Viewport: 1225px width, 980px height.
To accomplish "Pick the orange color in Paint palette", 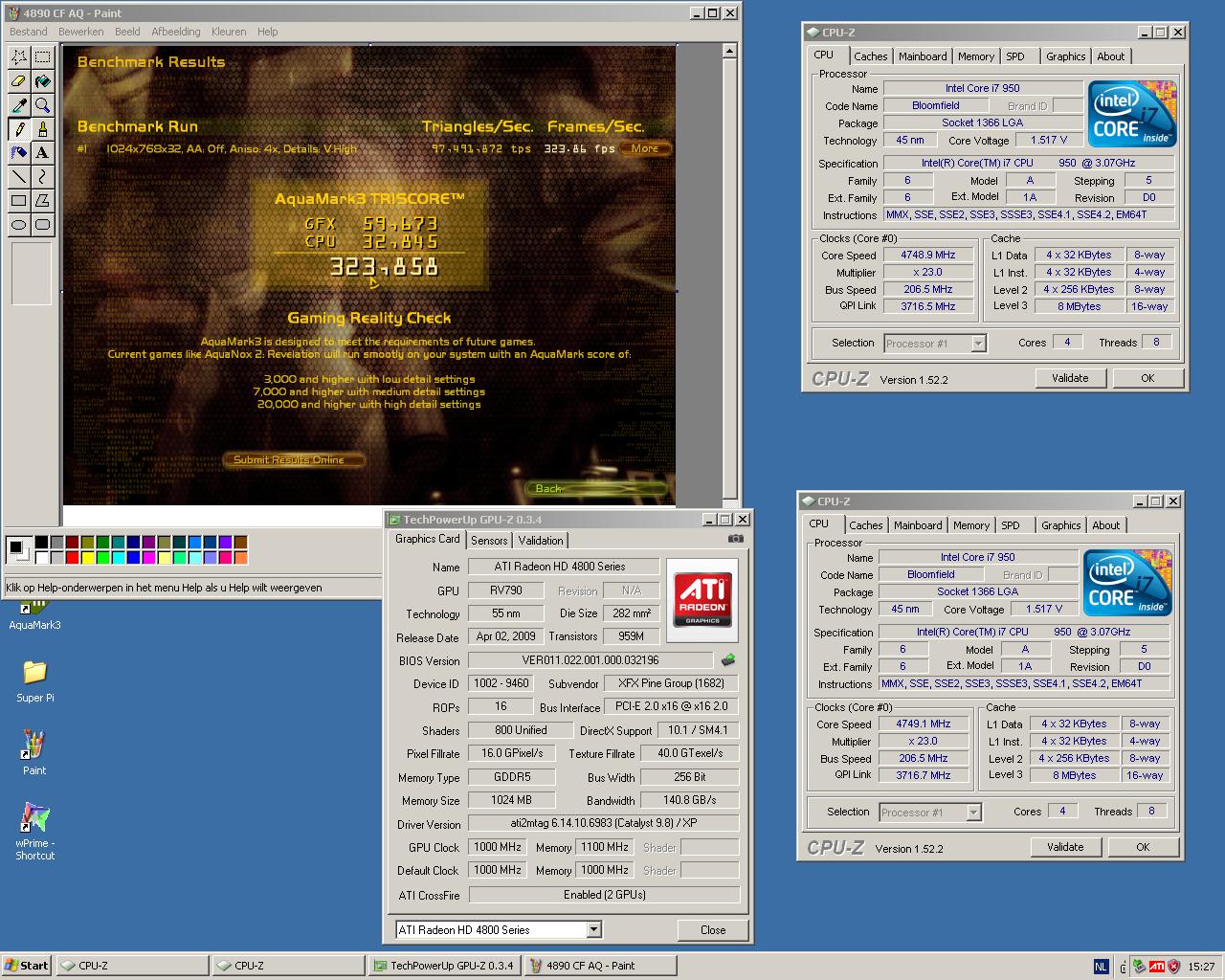I will (240, 557).
